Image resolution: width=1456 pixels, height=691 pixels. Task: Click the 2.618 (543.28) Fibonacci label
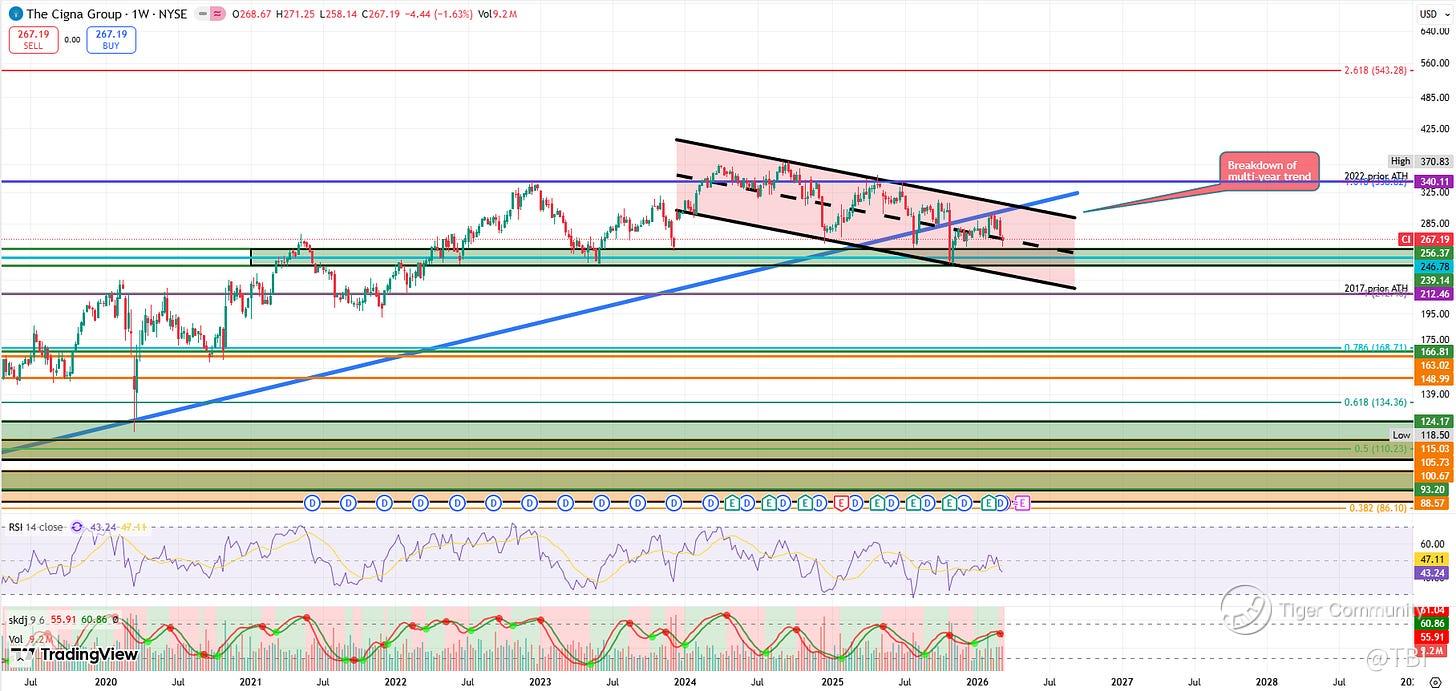tap(1376, 71)
